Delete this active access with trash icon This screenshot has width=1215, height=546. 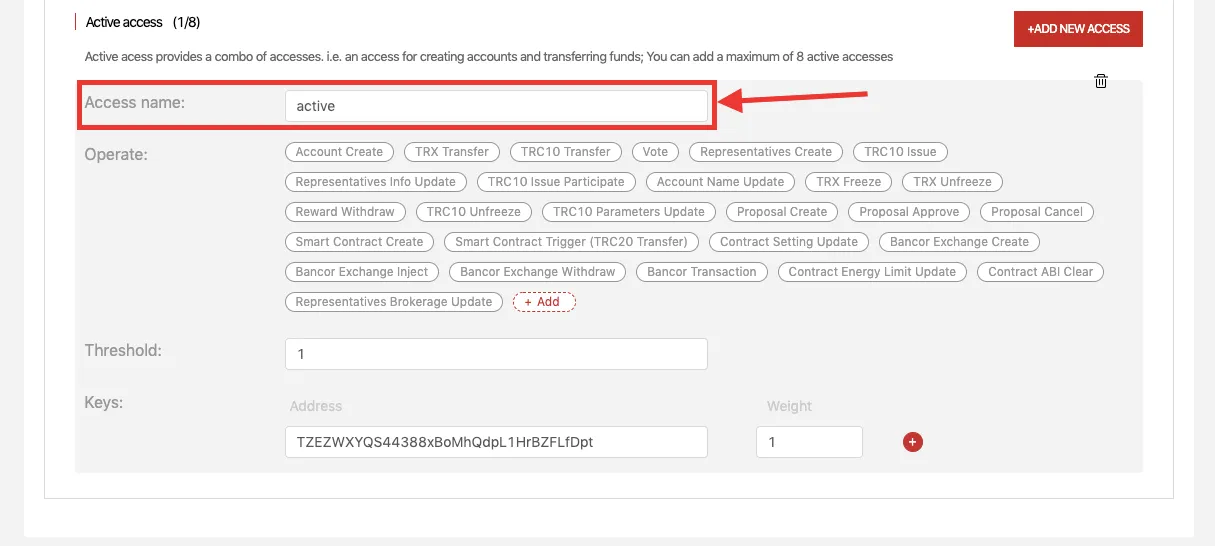coord(1101,81)
